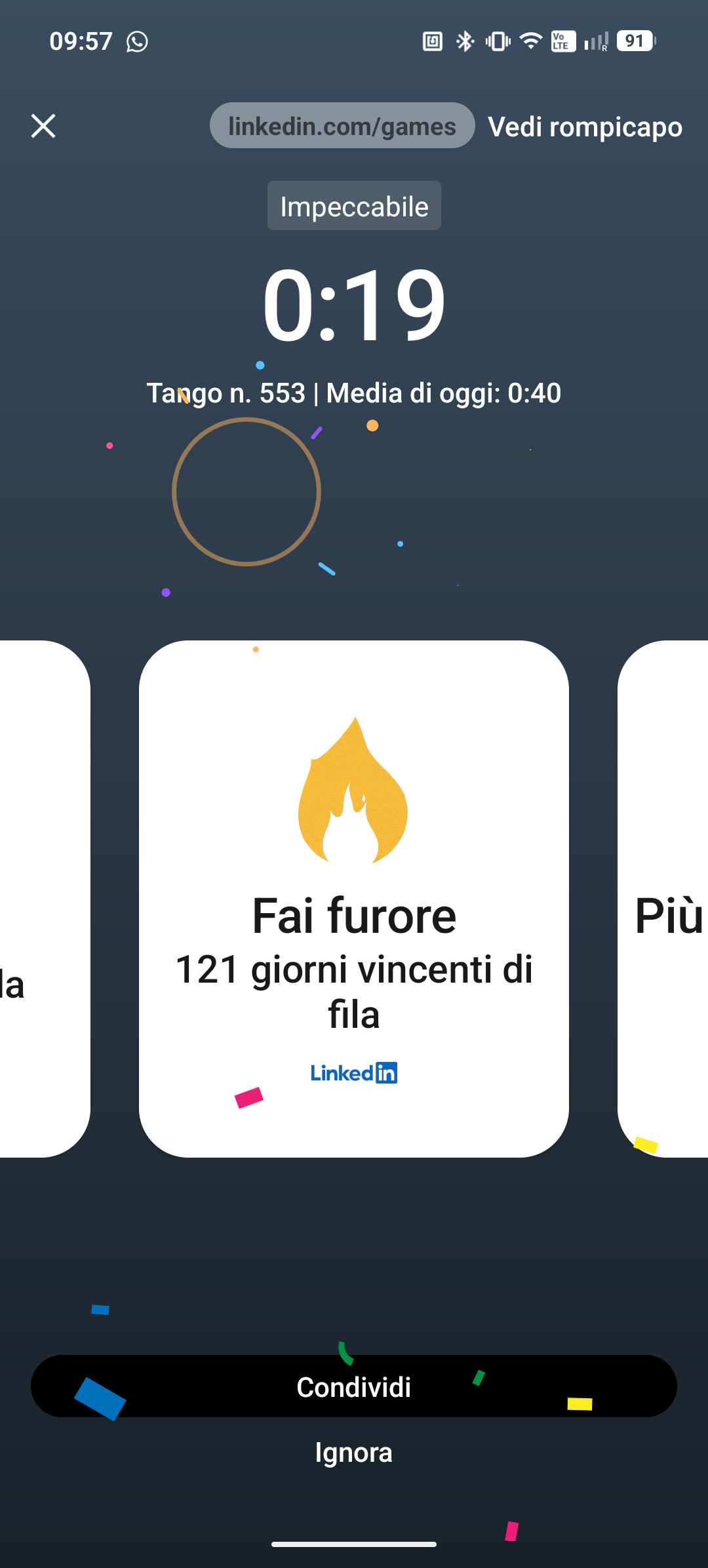Tap the vibrate mode status icon
708x1568 pixels.
tap(498, 41)
